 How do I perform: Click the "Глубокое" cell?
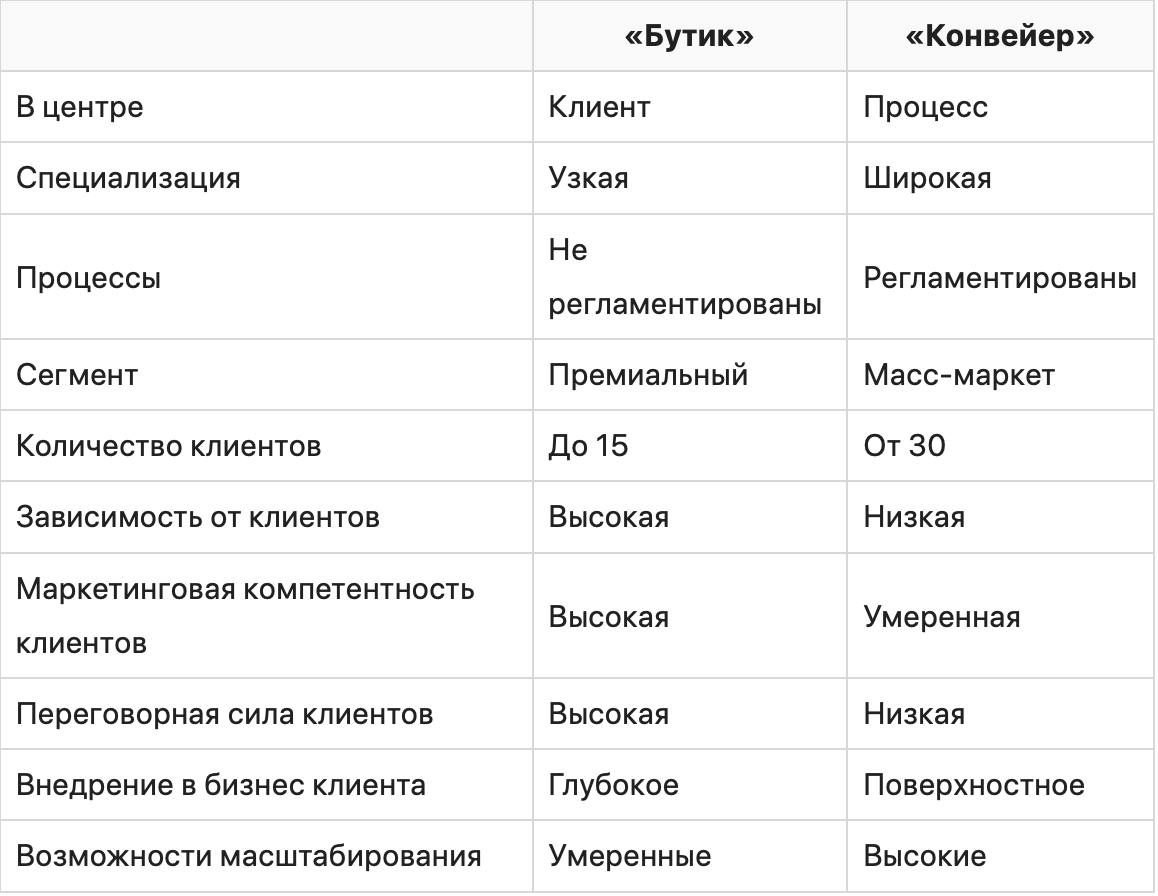click(613, 785)
